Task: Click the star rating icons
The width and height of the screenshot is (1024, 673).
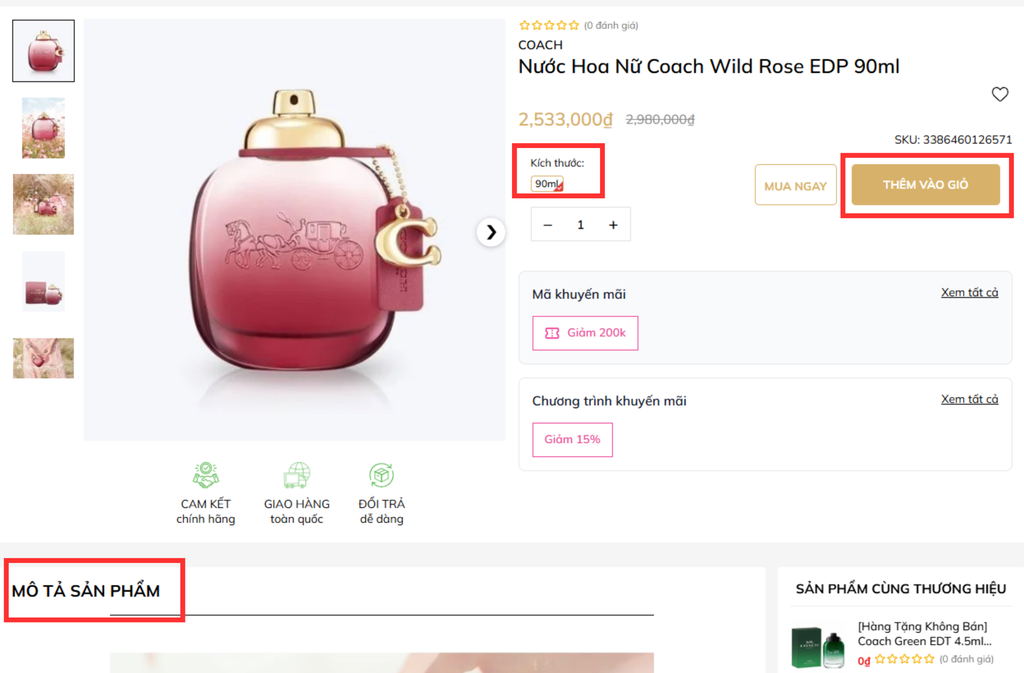Action: tap(549, 25)
